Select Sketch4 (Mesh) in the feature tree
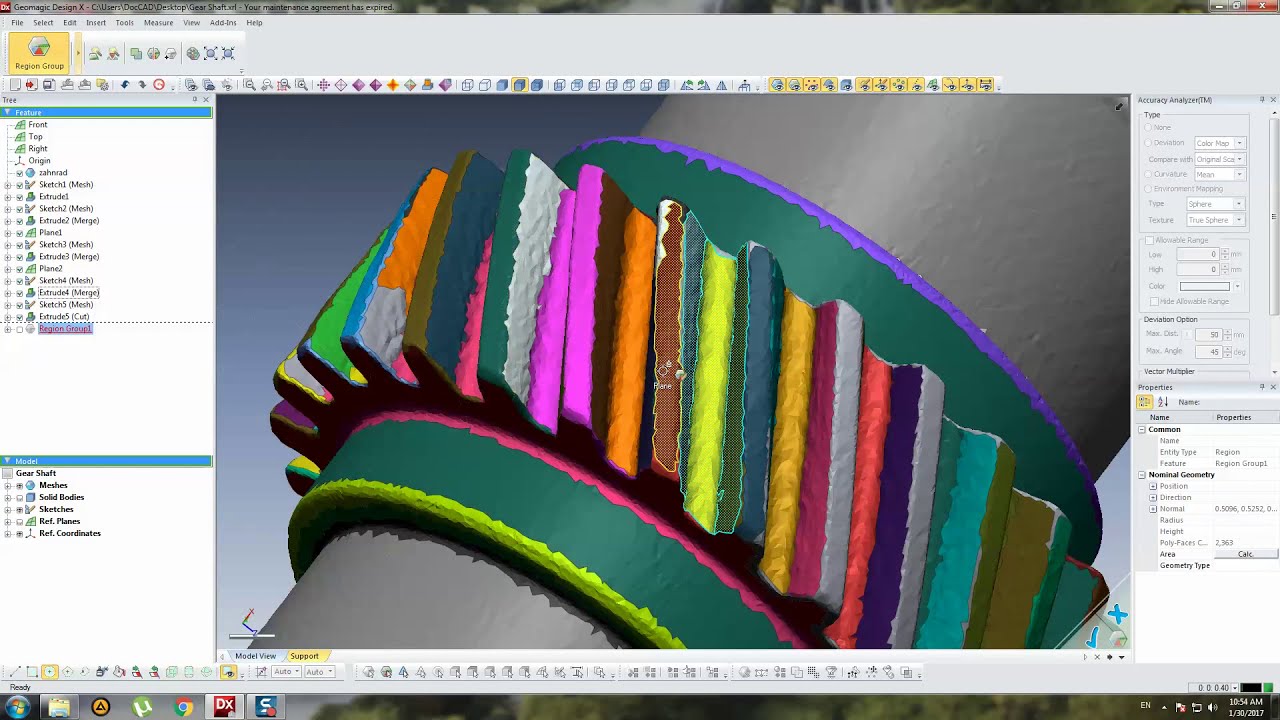 click(66, 281)
